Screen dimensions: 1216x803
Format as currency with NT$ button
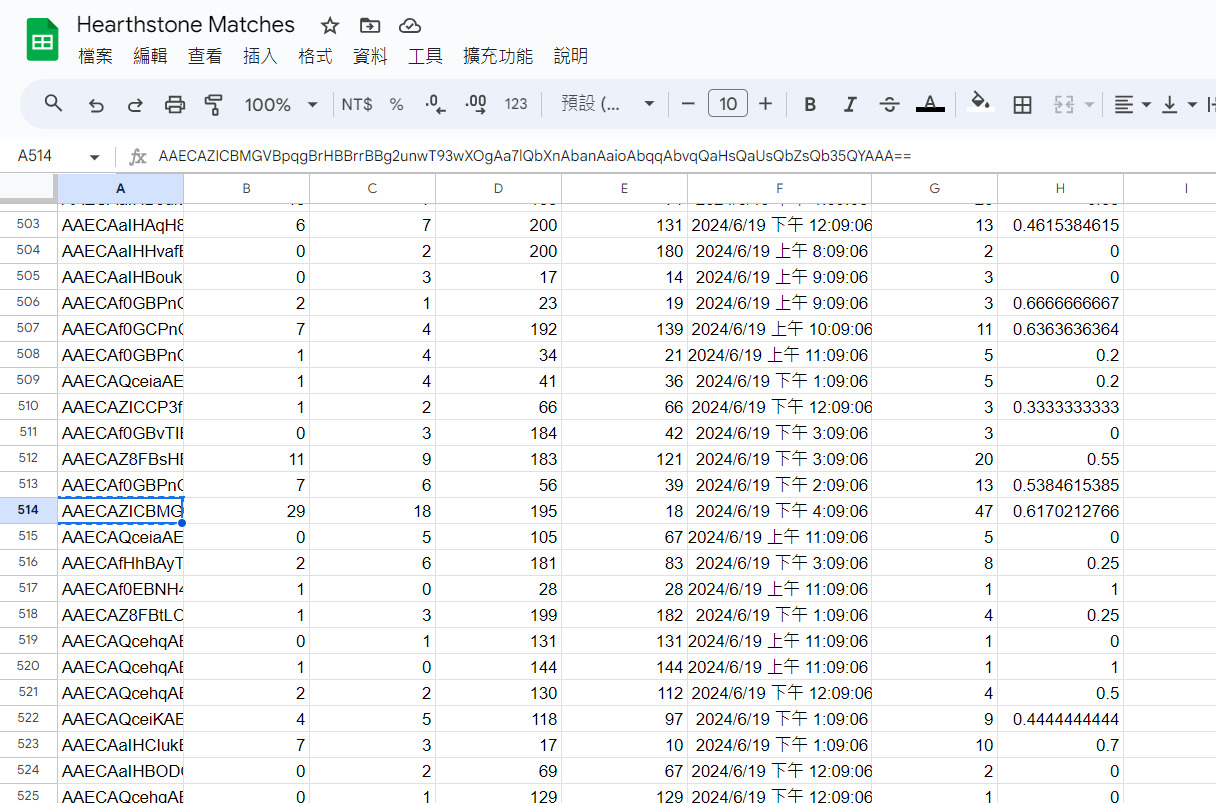357,104
